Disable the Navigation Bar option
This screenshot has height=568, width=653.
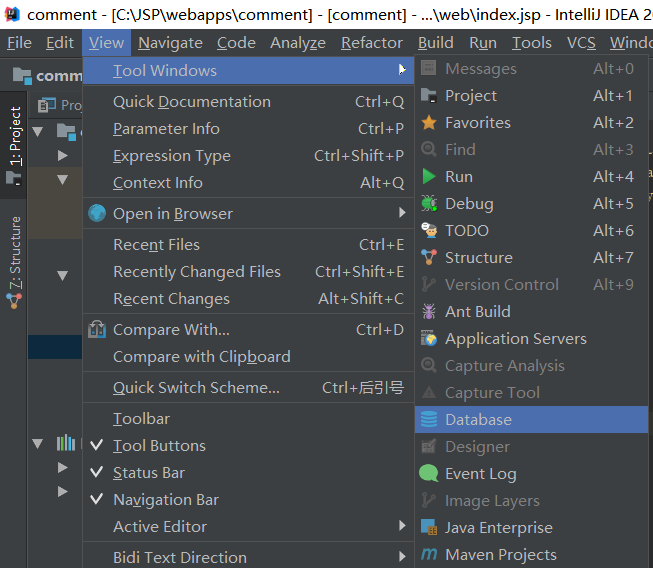(165, 500)
